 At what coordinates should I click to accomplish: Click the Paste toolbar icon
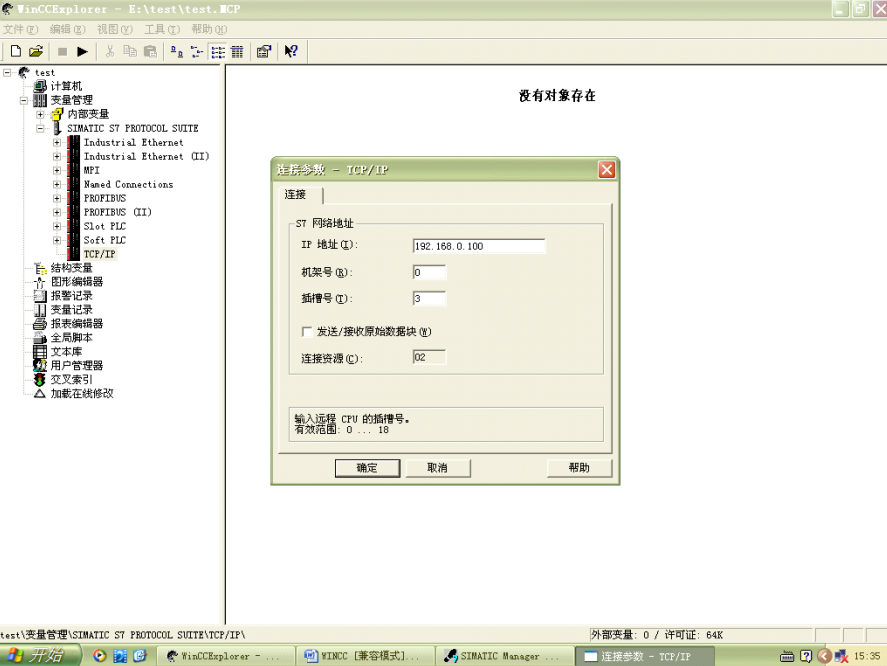pyautogui.click(x=150, y=51)
